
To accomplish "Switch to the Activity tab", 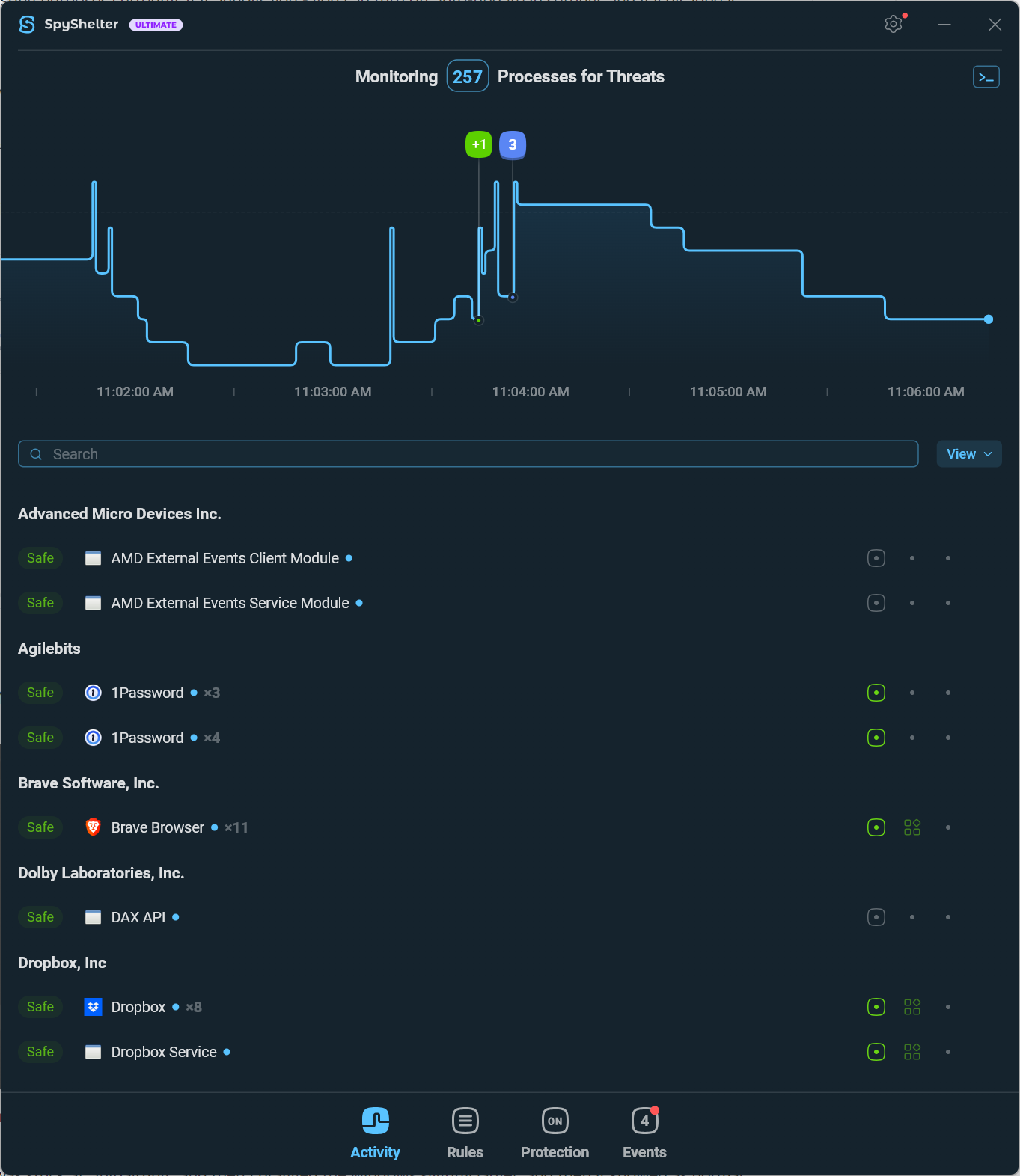I will (x=375, y=1133).
